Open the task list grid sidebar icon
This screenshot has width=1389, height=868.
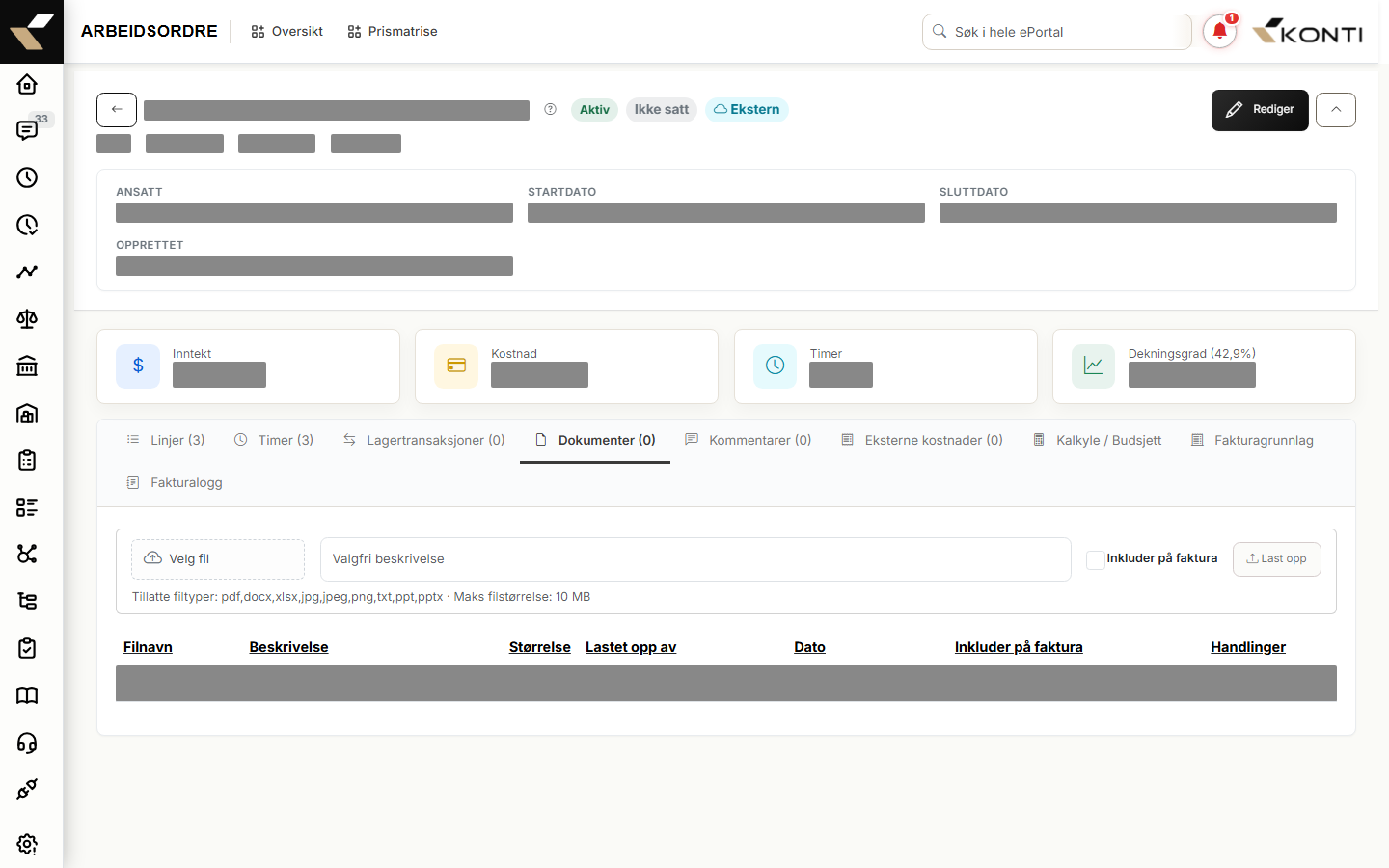(x=27, y=507)
